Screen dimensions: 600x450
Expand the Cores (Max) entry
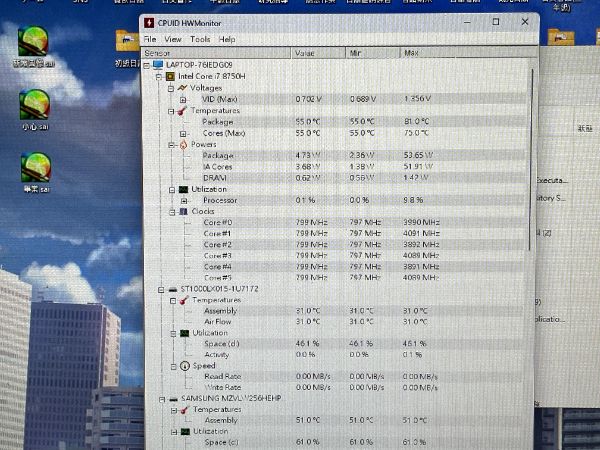click(x=183, y=134)
